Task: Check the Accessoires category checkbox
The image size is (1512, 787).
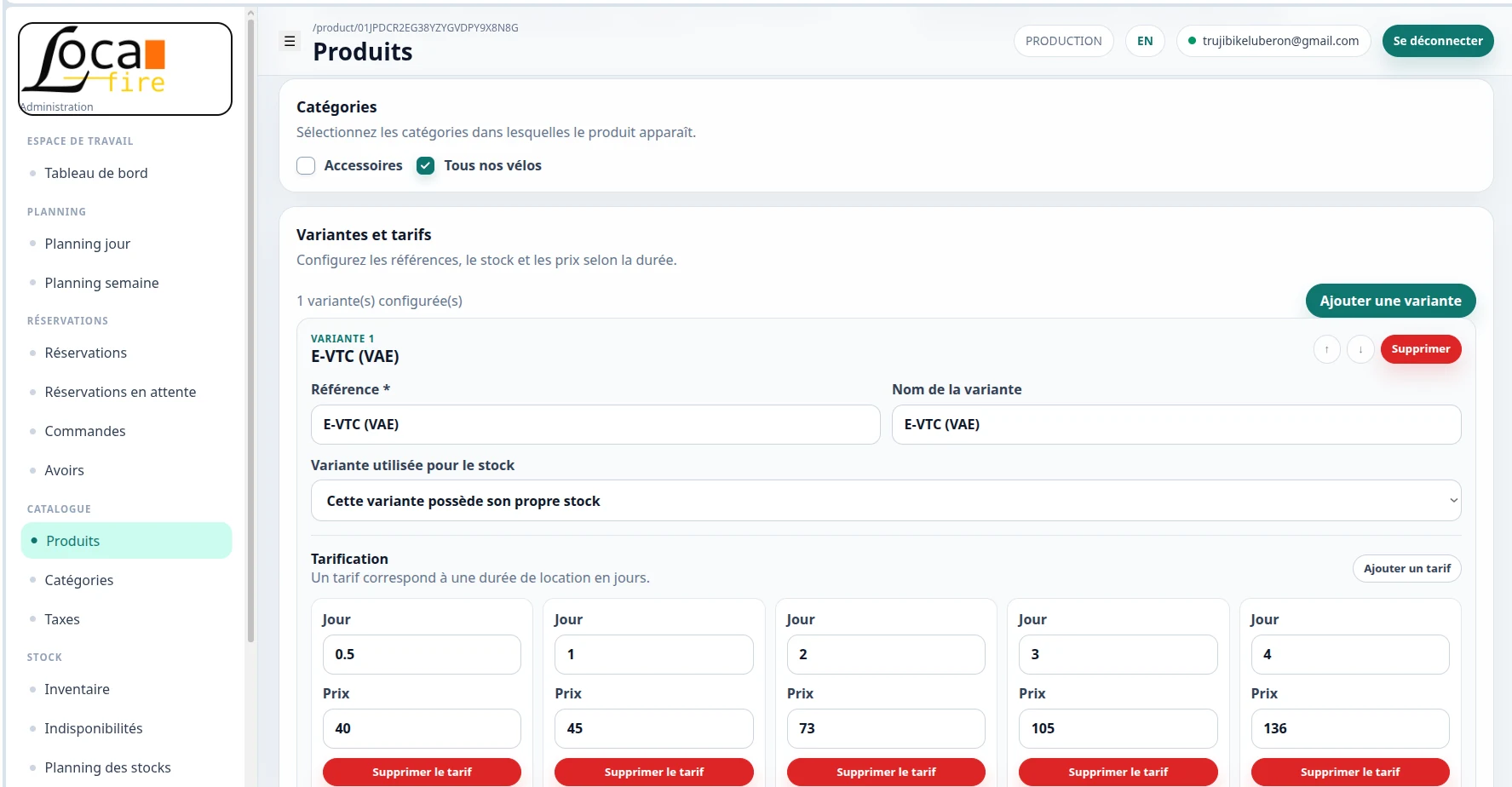Action: point(306,165)
